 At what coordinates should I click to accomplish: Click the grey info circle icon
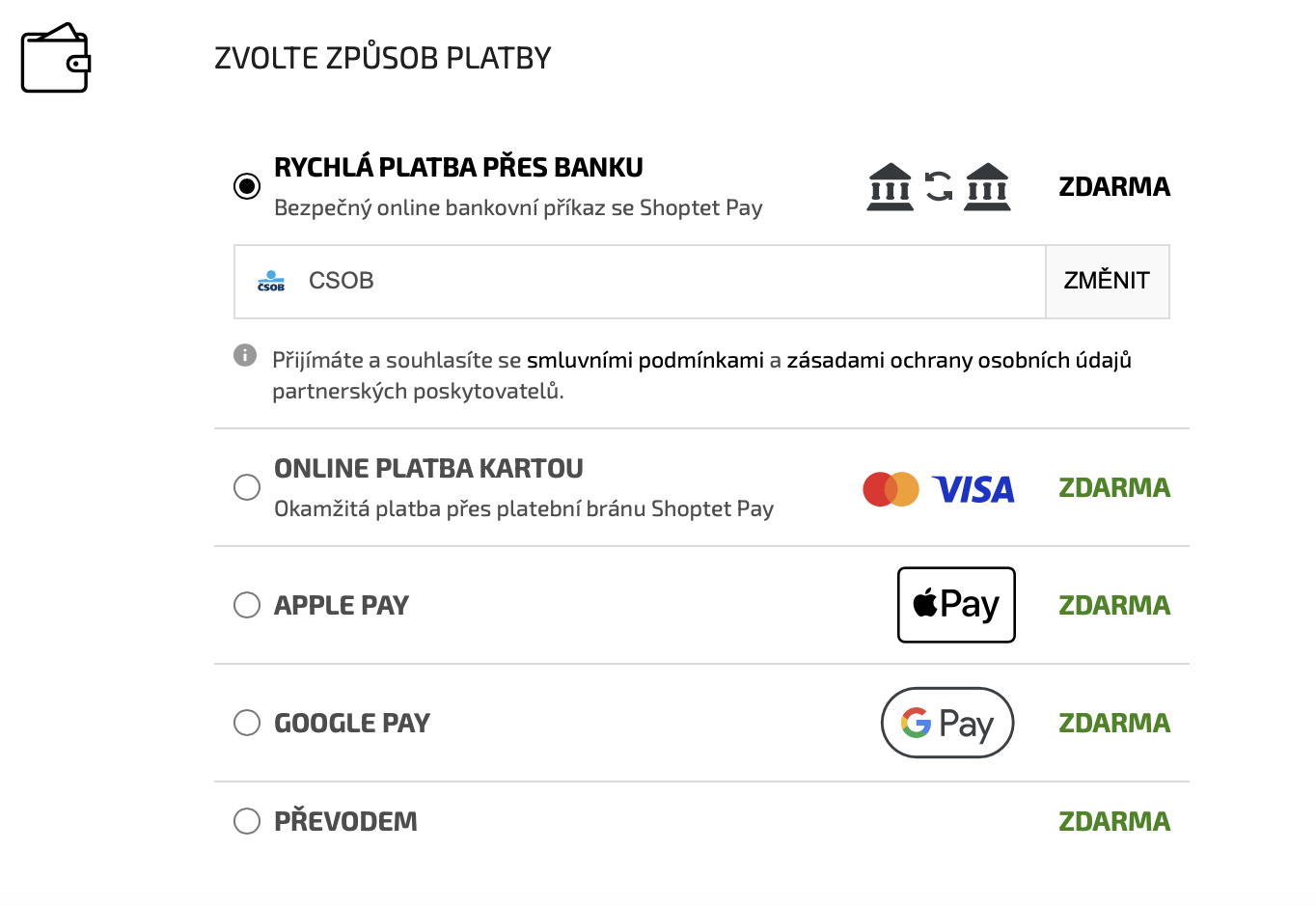[245, 355]
